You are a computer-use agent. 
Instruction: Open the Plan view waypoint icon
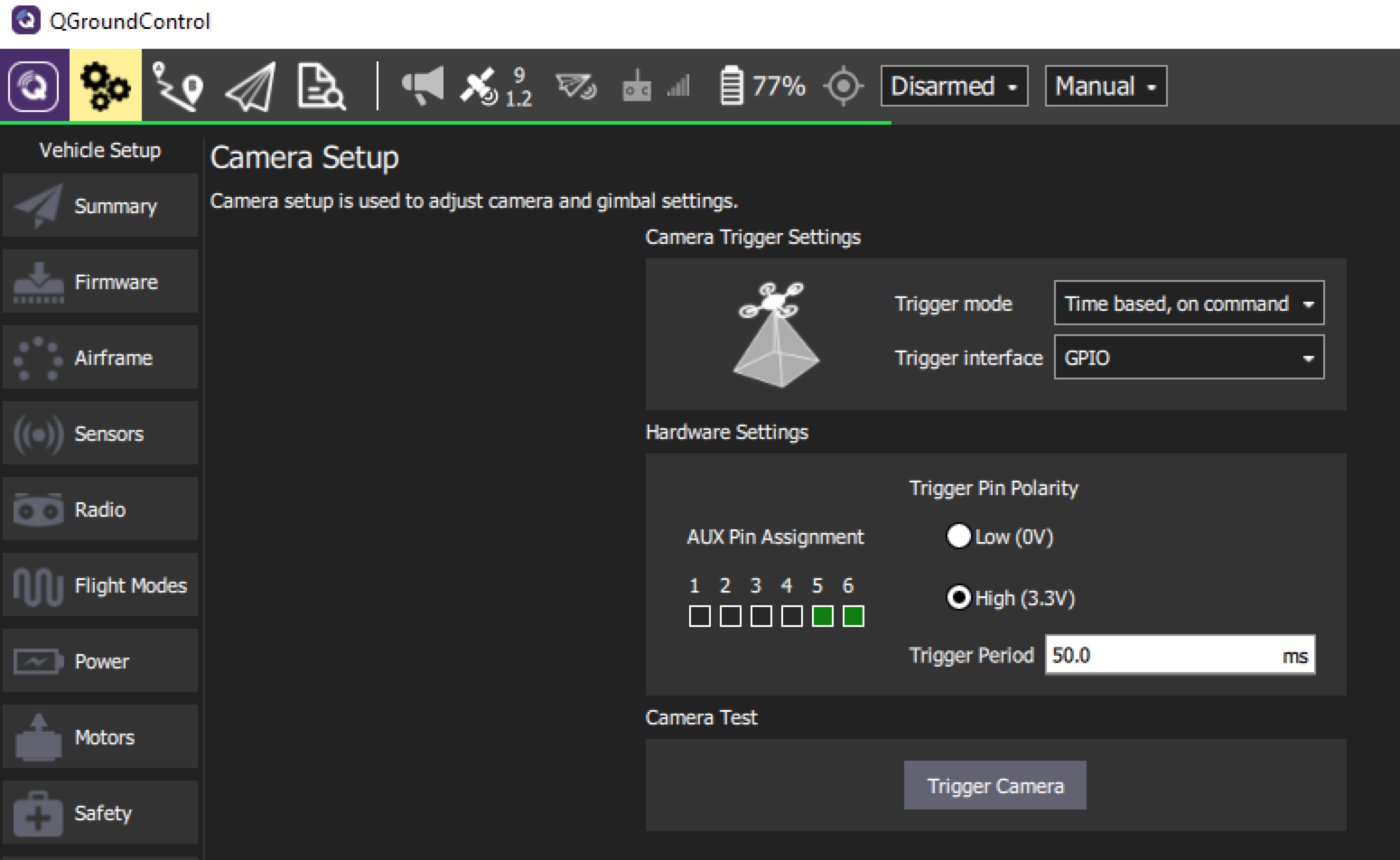click(x=177, y=85)
